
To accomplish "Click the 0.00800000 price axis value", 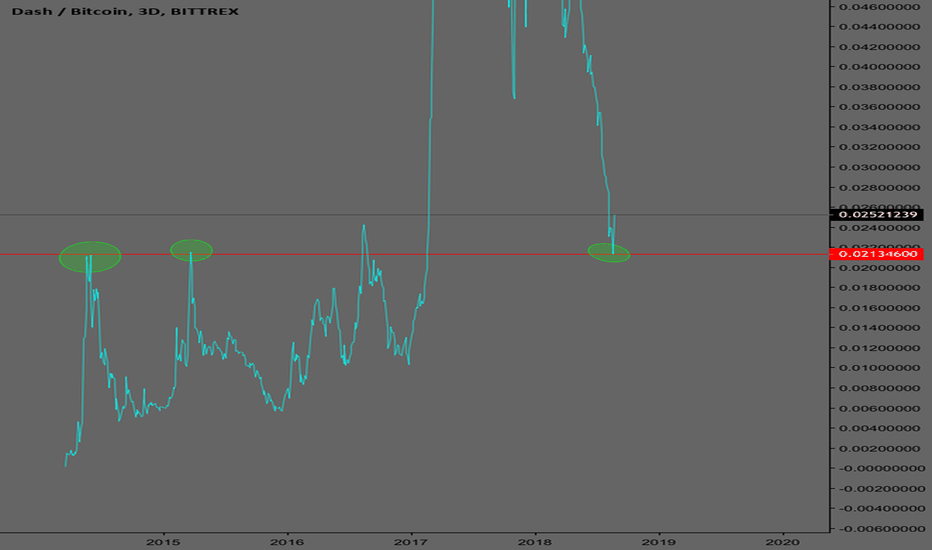I will point(879,388).
